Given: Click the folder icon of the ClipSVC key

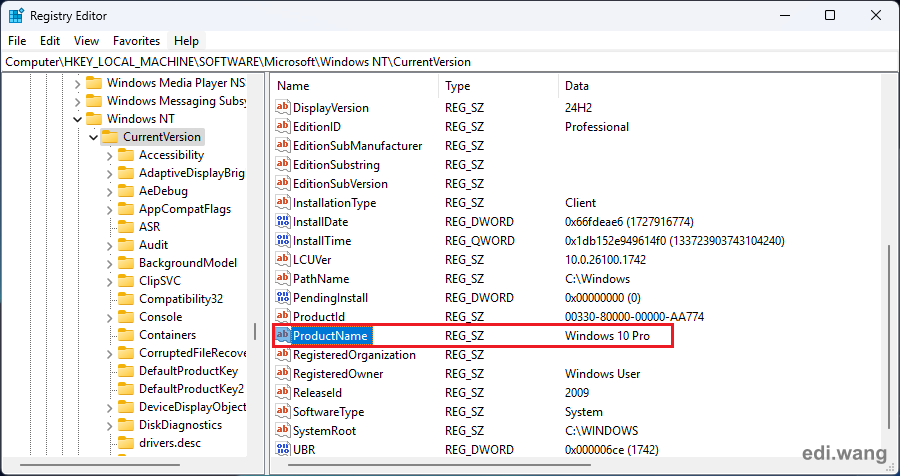Looking at the screenshot, I should [x=126, y=281].
